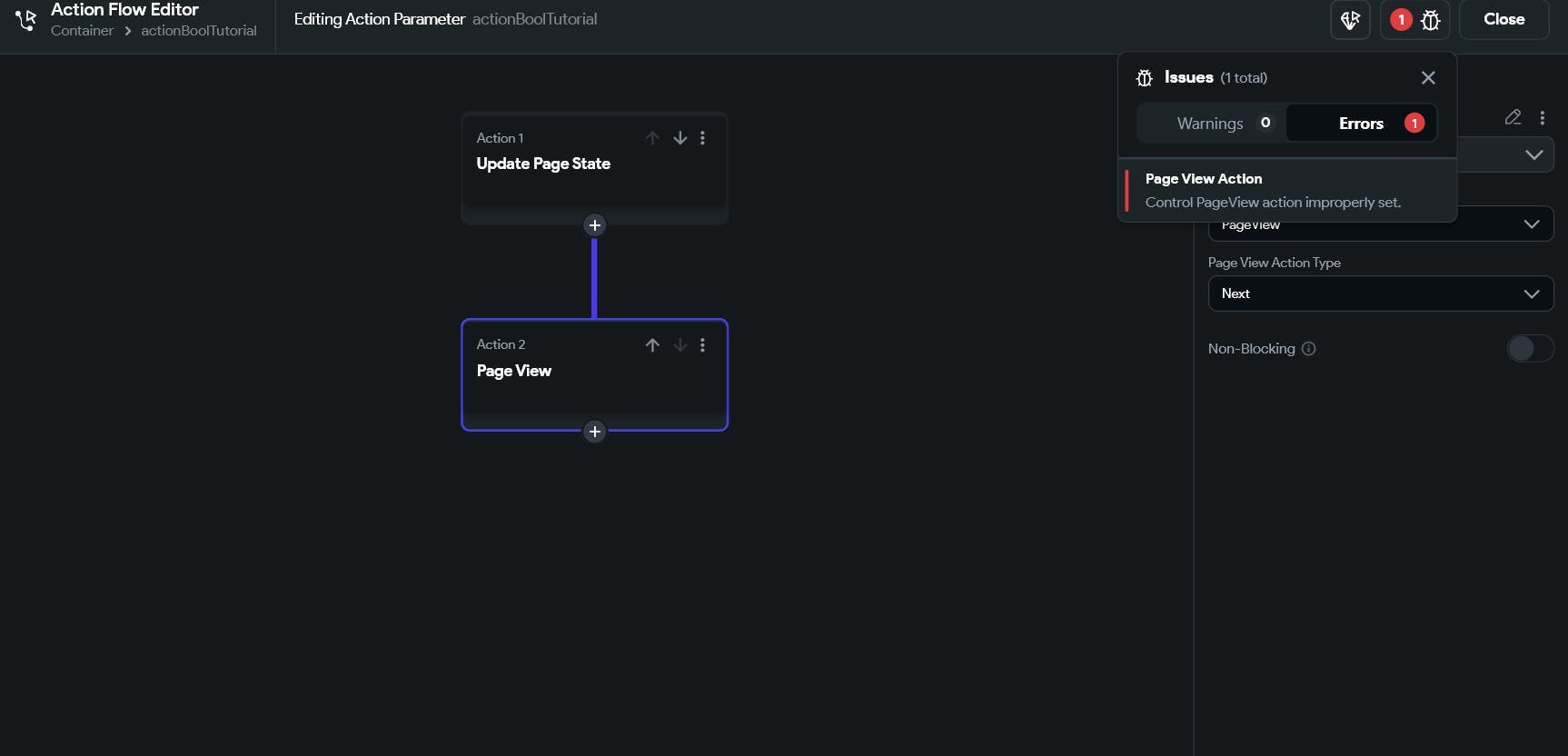Move Action 1 down with arrow

(x=680, y=138)
